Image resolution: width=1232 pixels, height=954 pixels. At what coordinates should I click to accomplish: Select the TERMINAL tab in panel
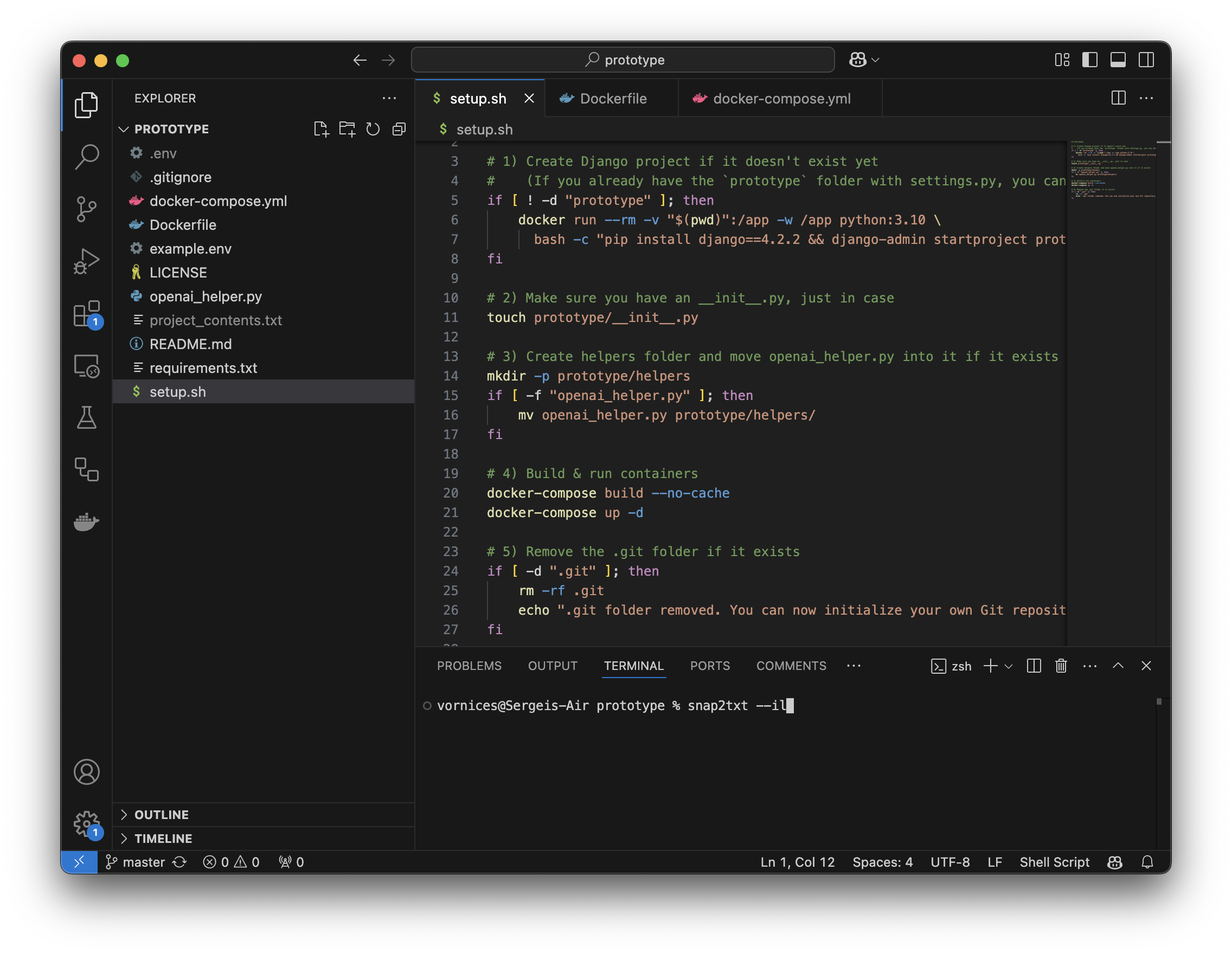[x=635, y=665]
